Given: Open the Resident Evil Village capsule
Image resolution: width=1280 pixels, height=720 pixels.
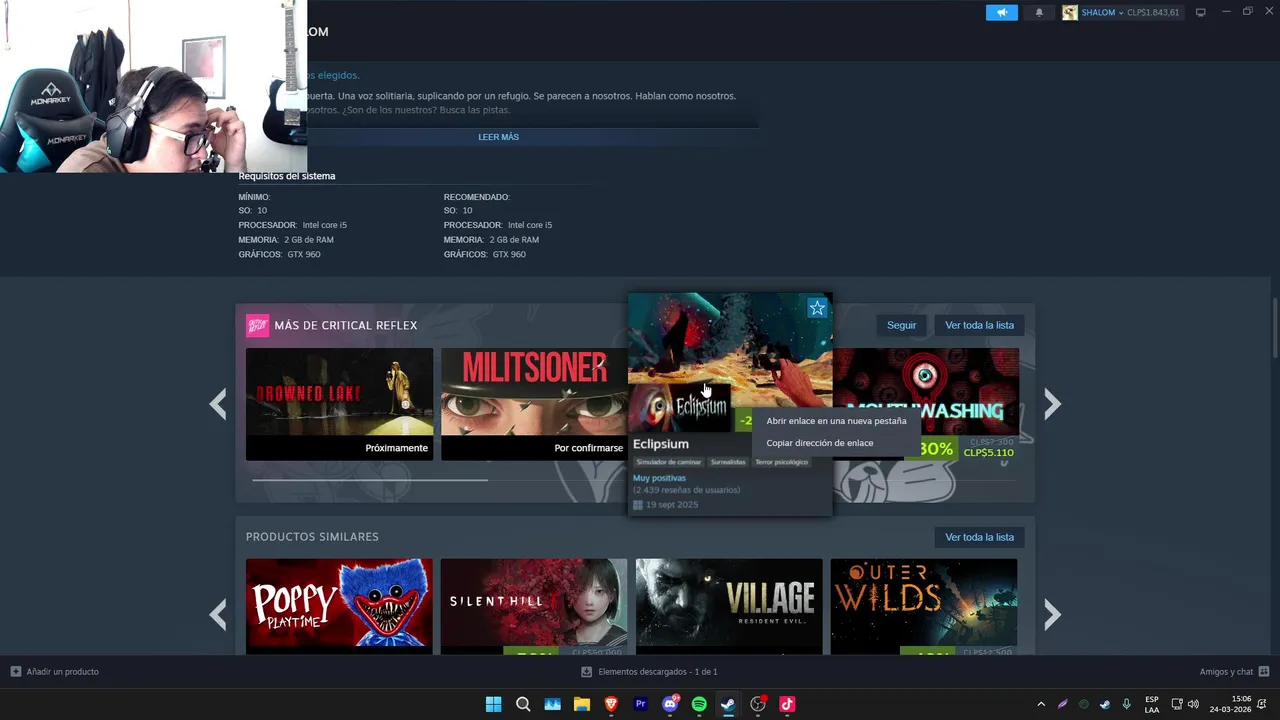Looking at the screenshot, I should [x=729, y=606].
